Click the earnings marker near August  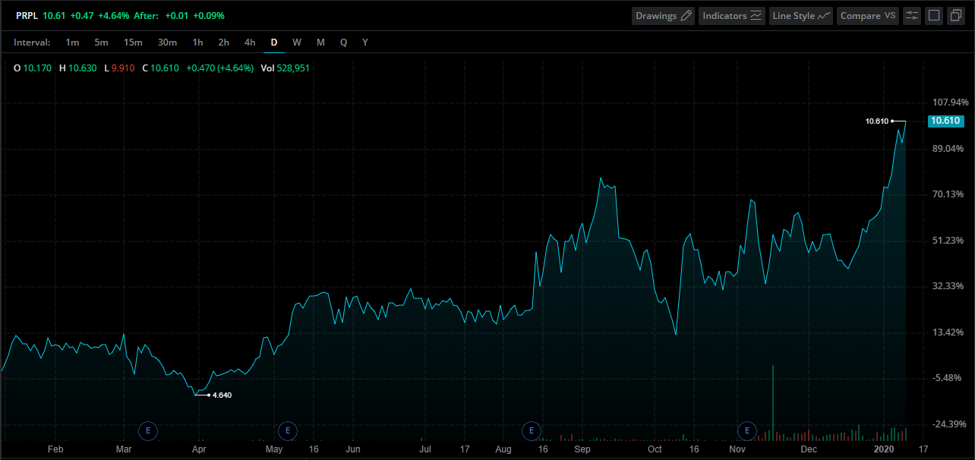point(532,430)
